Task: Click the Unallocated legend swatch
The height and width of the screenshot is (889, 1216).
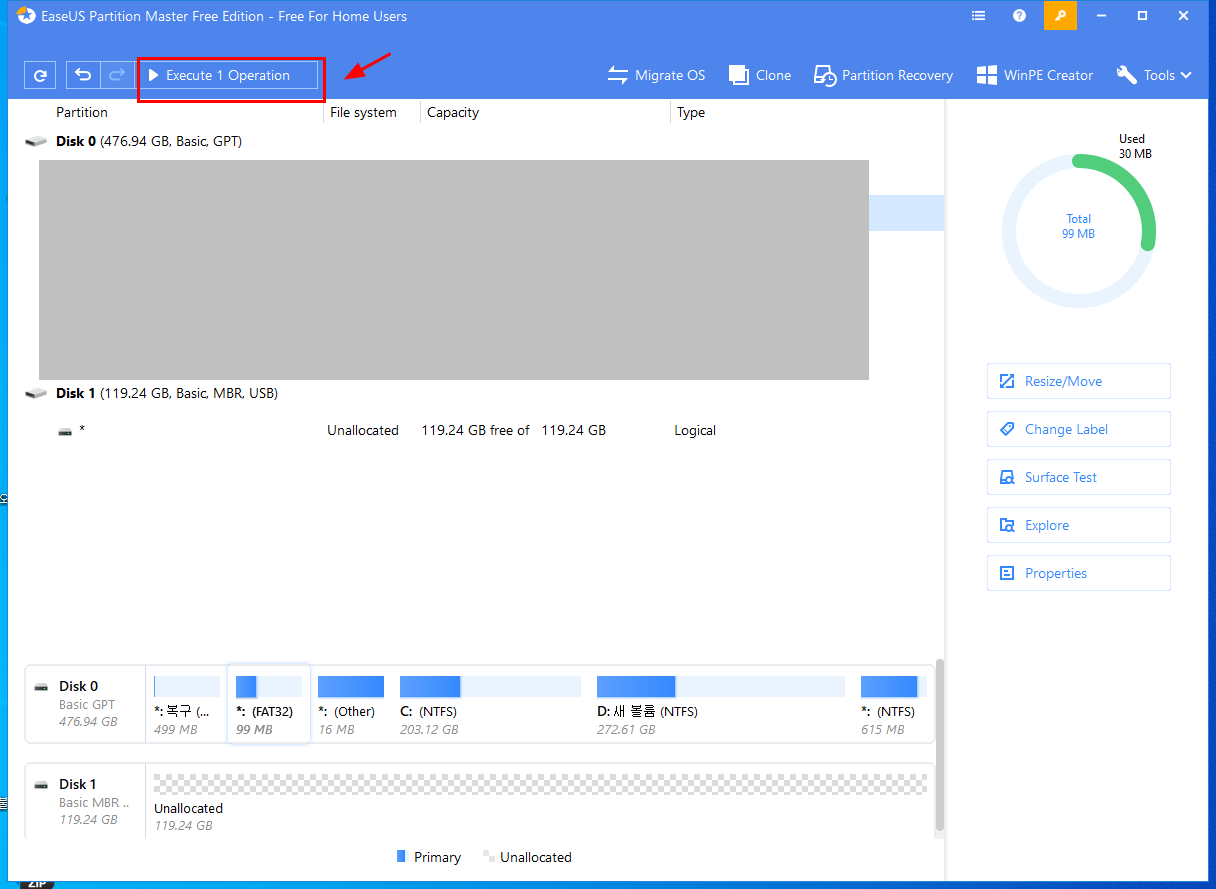Action: click(x=488, y=857)
